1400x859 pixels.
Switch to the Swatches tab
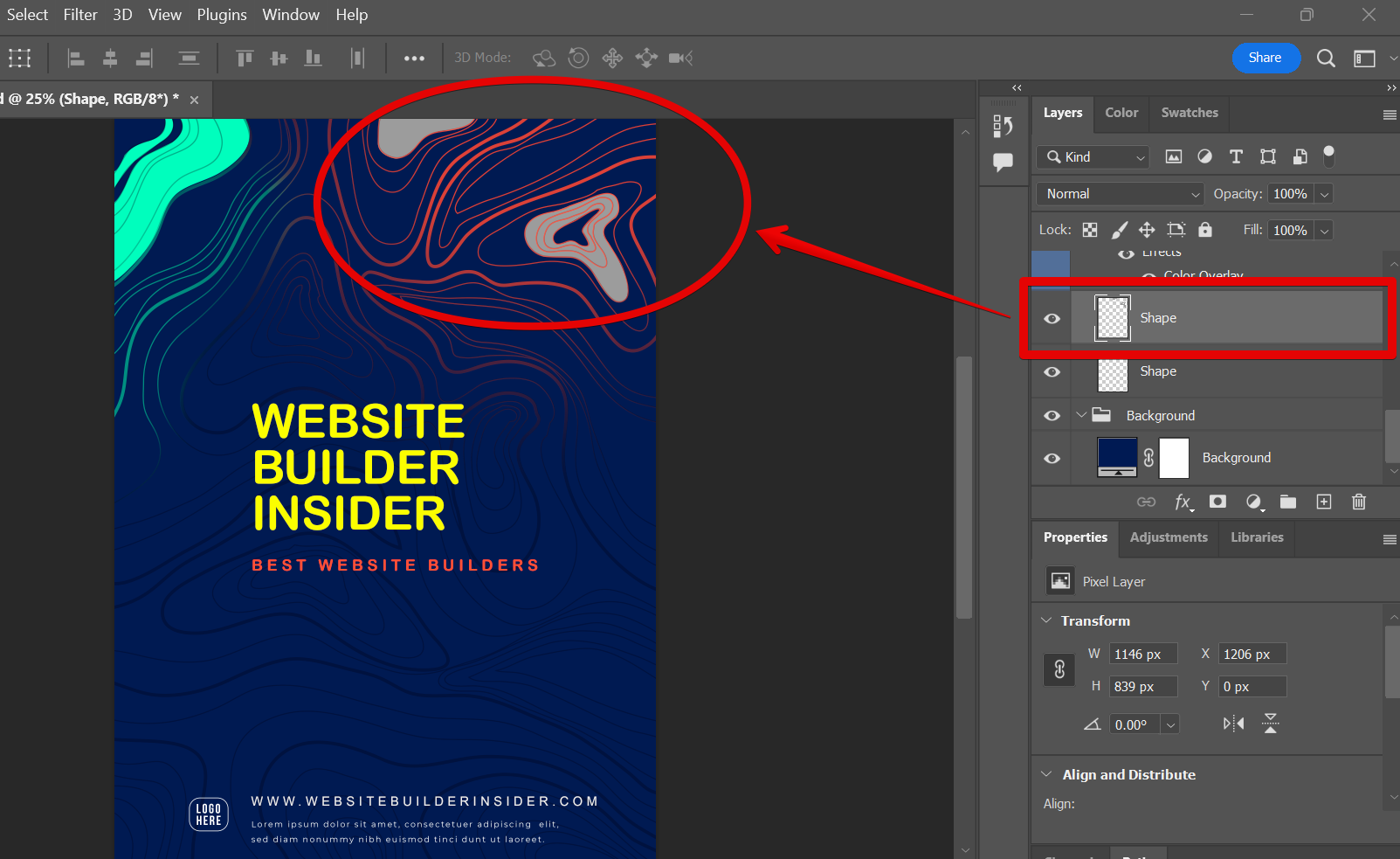pos(1189,113)
